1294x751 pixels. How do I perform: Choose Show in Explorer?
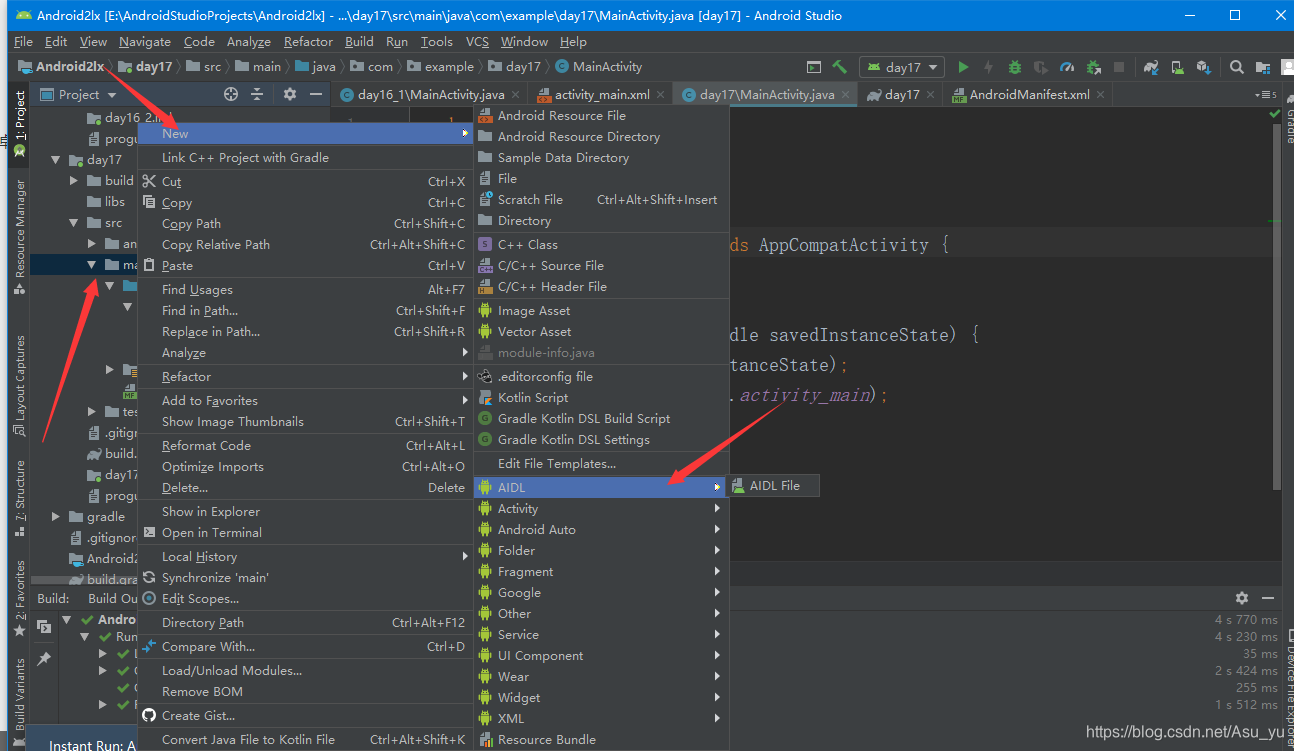tap(305, 511)
